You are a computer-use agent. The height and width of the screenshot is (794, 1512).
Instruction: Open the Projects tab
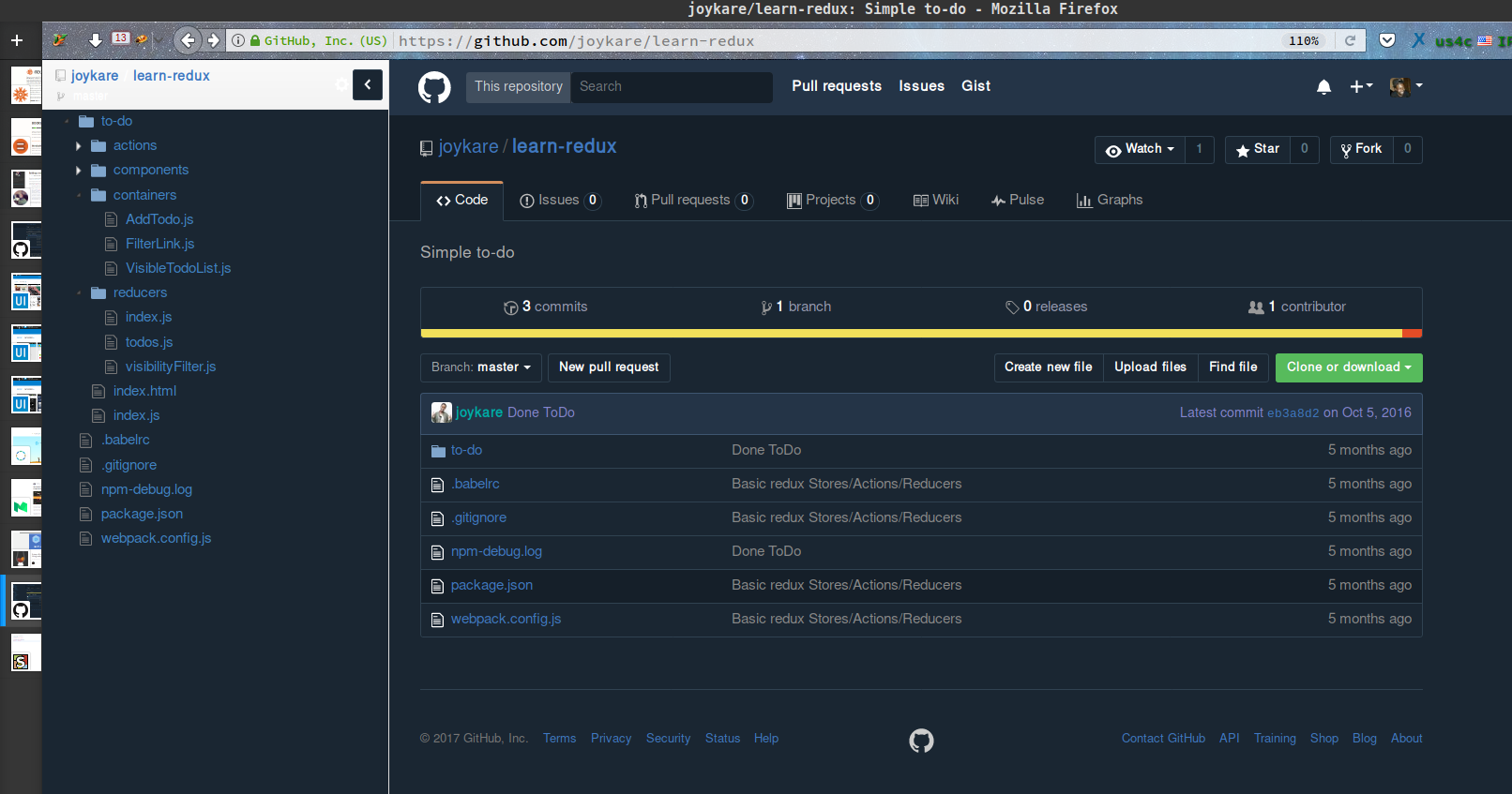(833, 201)
